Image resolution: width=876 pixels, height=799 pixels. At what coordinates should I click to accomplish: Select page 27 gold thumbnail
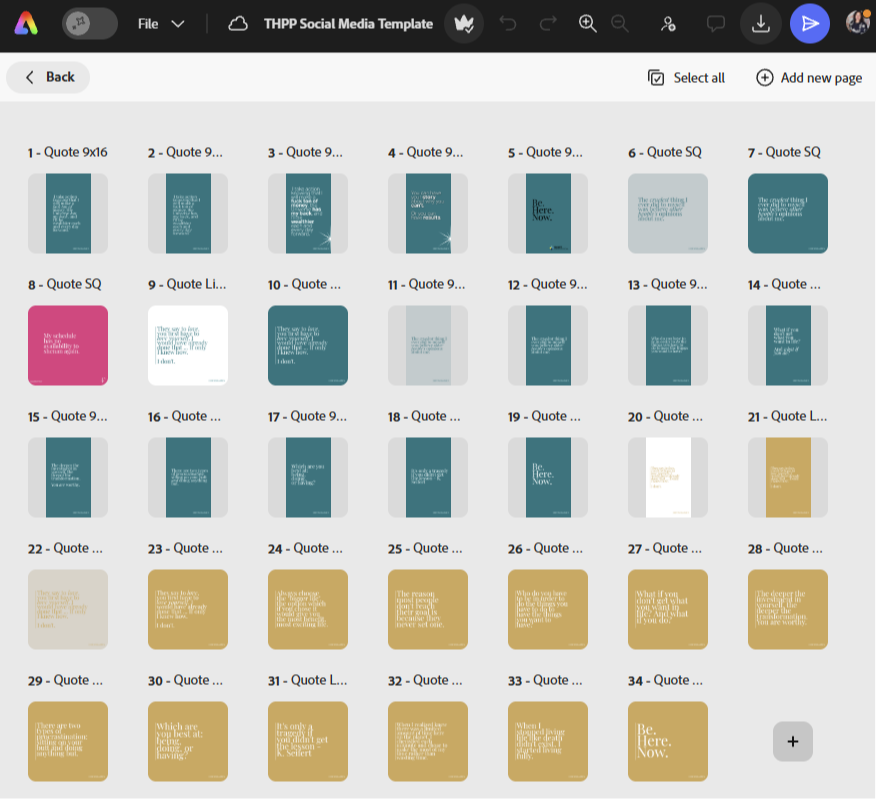pos(668,610)
